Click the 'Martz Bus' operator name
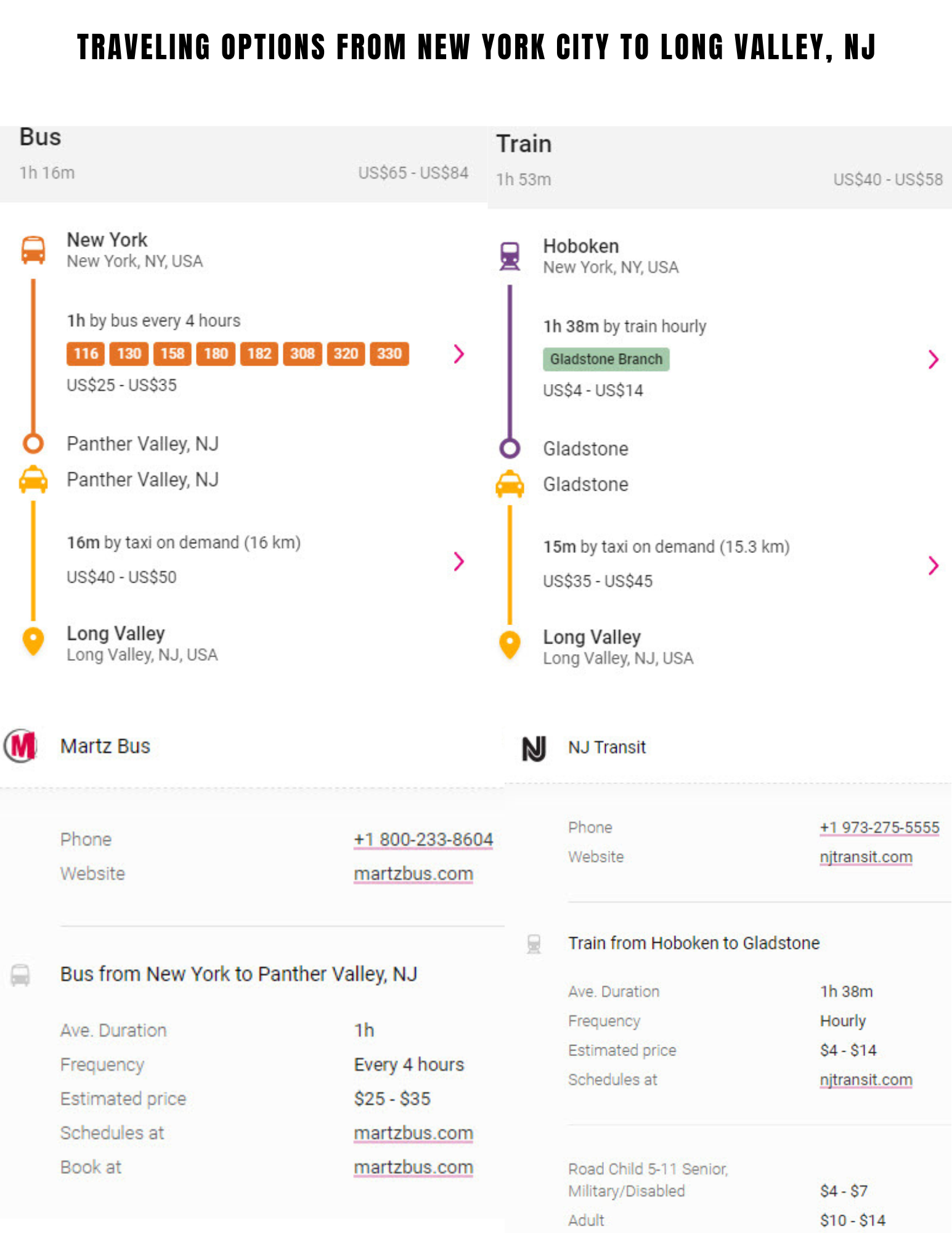Image resolution: width=952 pixels, height=1233 pixels. (x=105, y=746)
